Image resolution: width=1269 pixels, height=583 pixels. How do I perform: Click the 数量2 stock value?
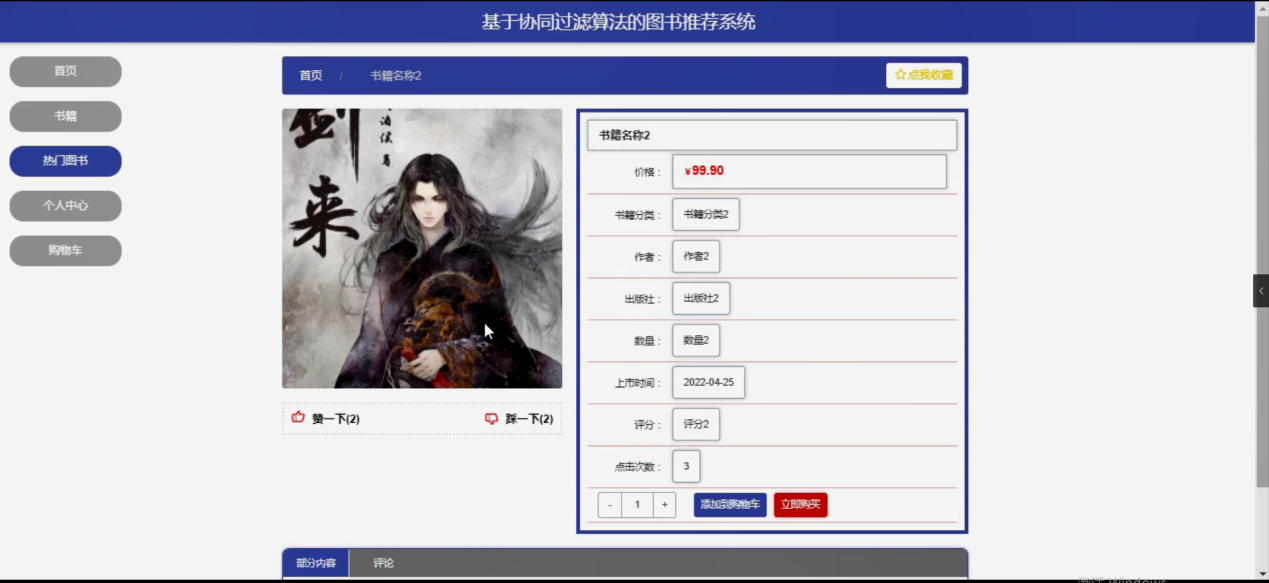coord(696,341)
